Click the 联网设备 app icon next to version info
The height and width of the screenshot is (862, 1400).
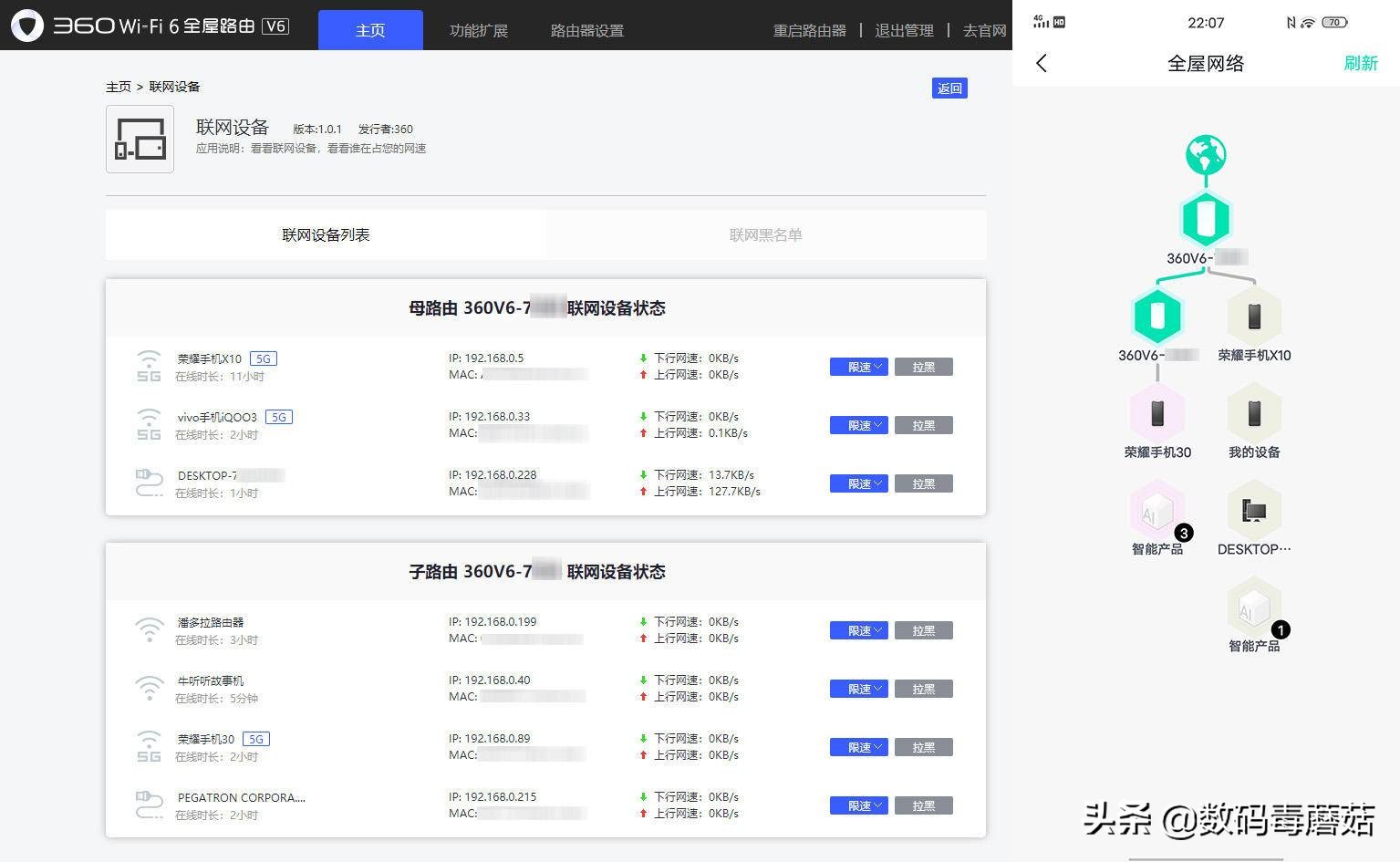[139, 139]
